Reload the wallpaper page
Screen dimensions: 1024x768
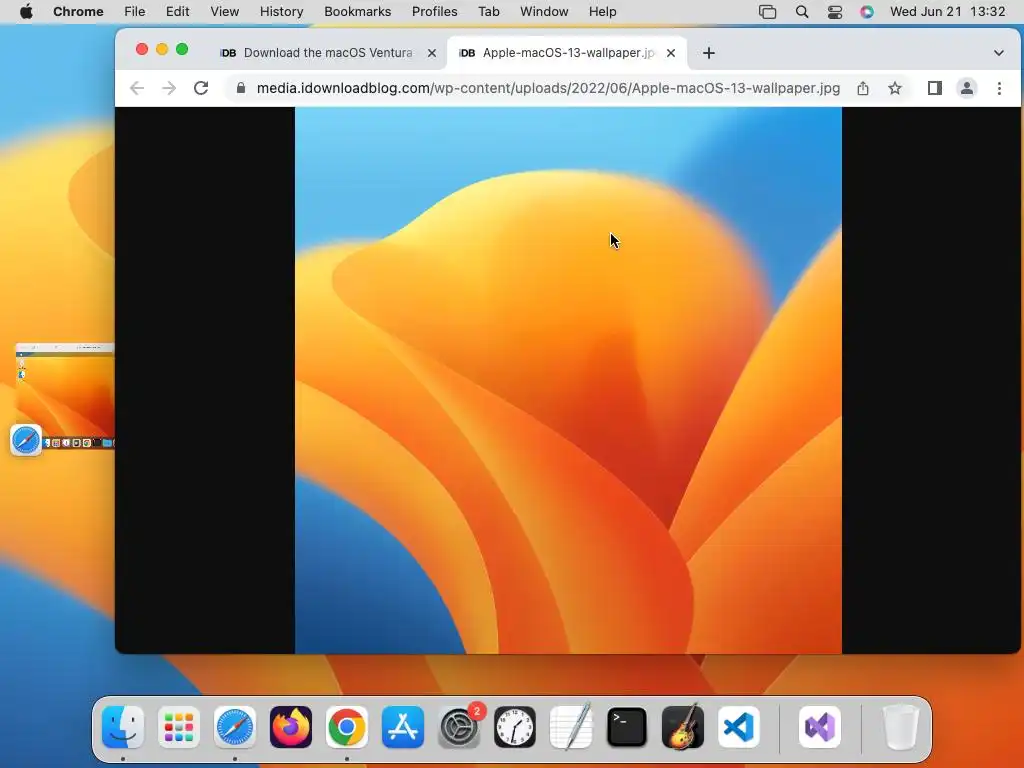(201, 88)
